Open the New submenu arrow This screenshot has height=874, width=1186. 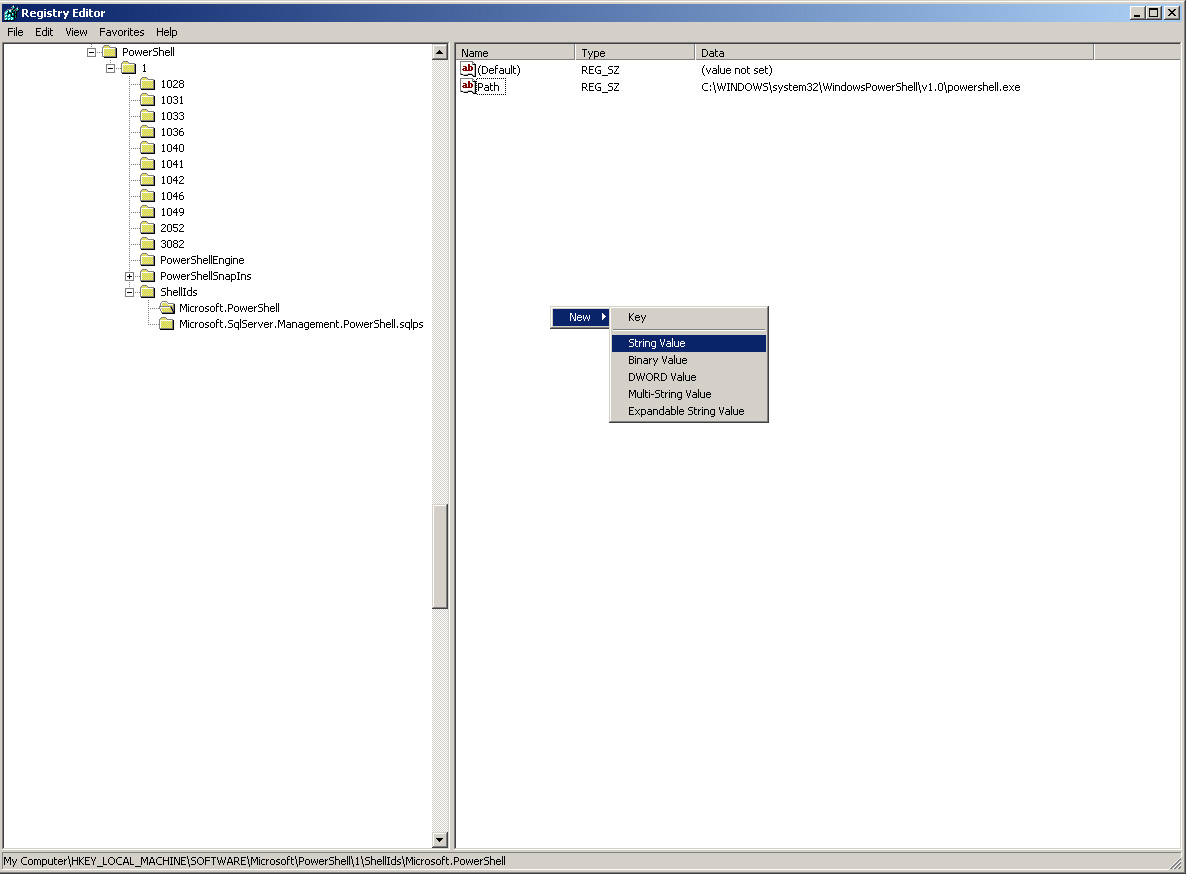pyautogui.click(x=604, y=317)
